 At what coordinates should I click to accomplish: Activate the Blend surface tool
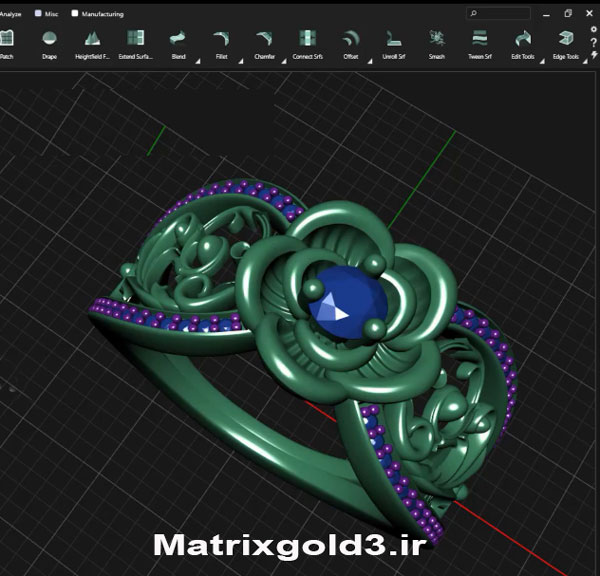tap(178, 45)
